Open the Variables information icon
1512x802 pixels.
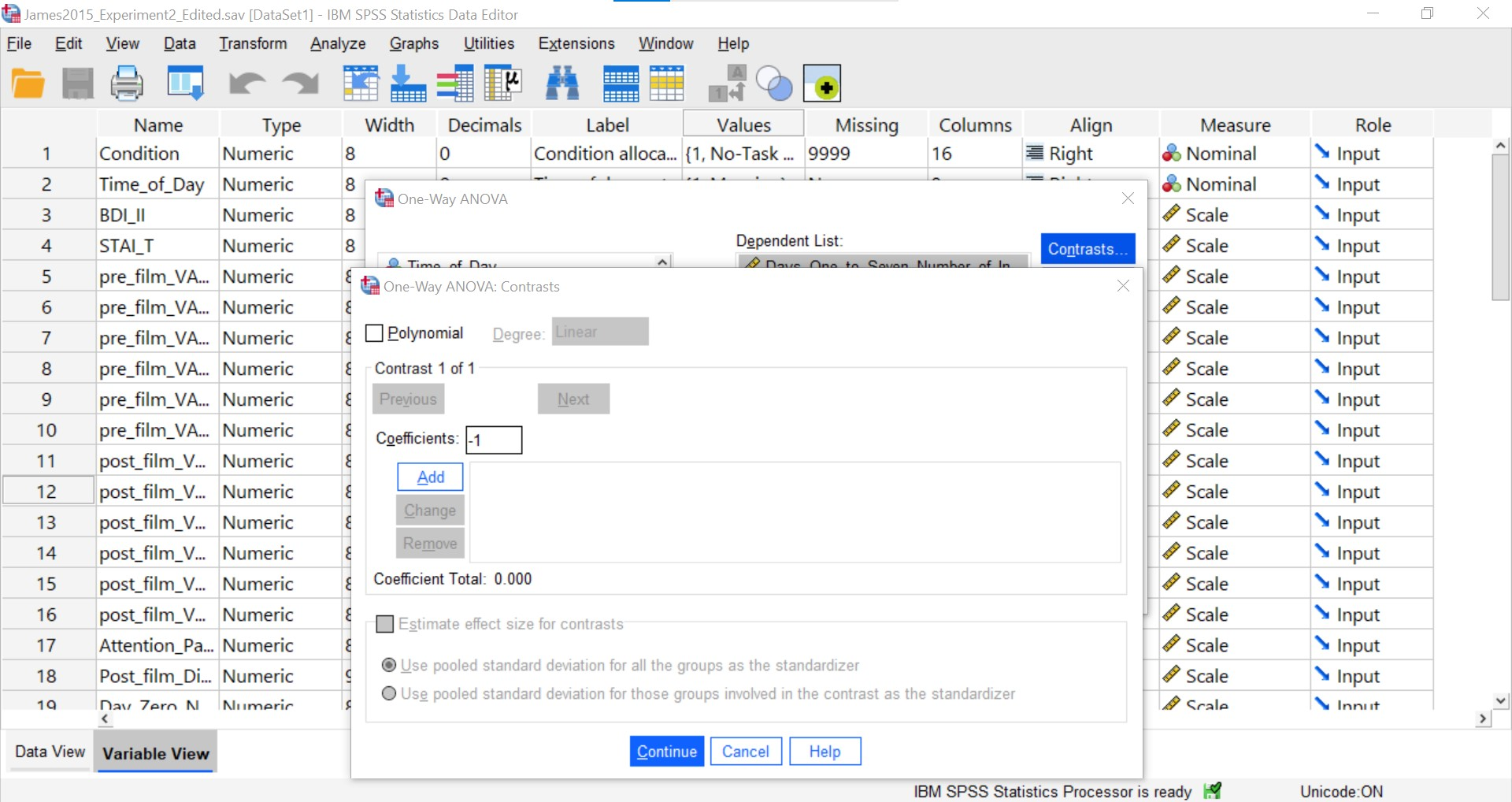click(455, 84)
